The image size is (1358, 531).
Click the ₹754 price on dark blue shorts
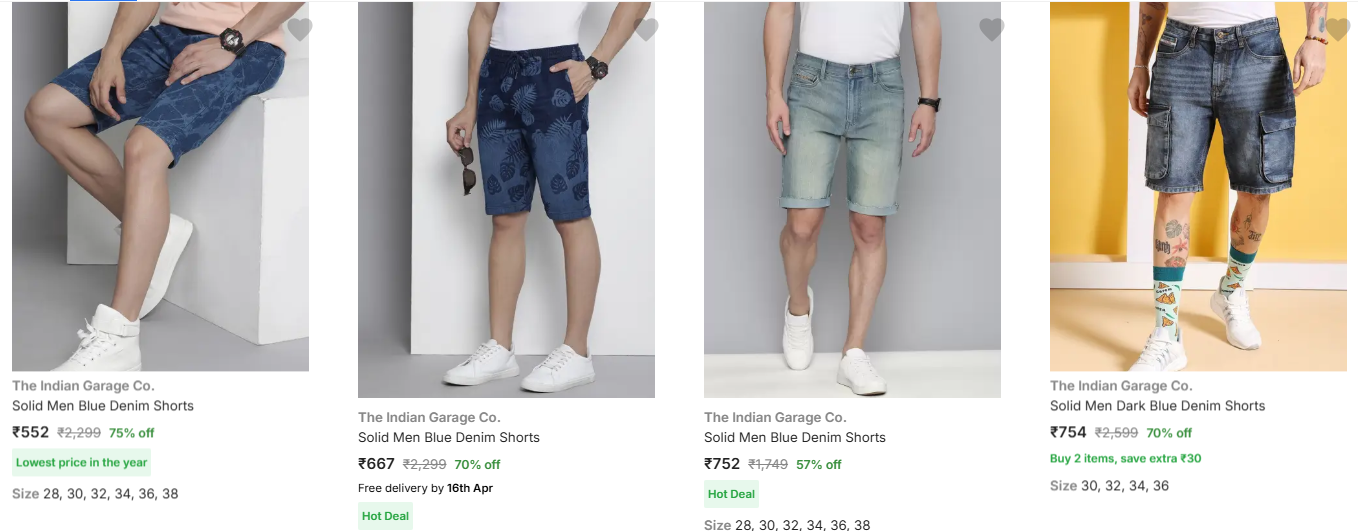point(1068,432)
